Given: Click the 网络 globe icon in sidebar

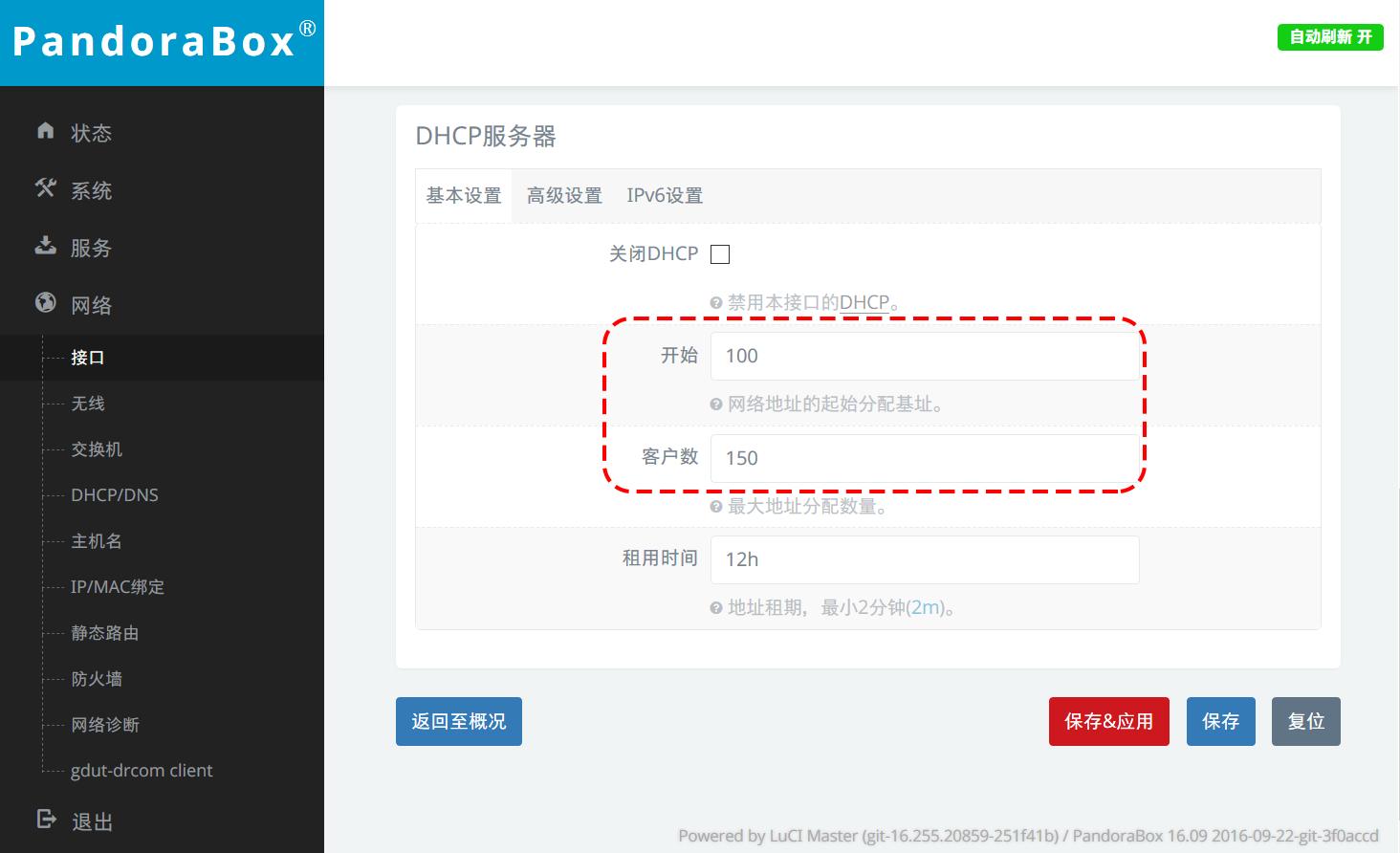Looking at the screenshot, I should point(45,304).
